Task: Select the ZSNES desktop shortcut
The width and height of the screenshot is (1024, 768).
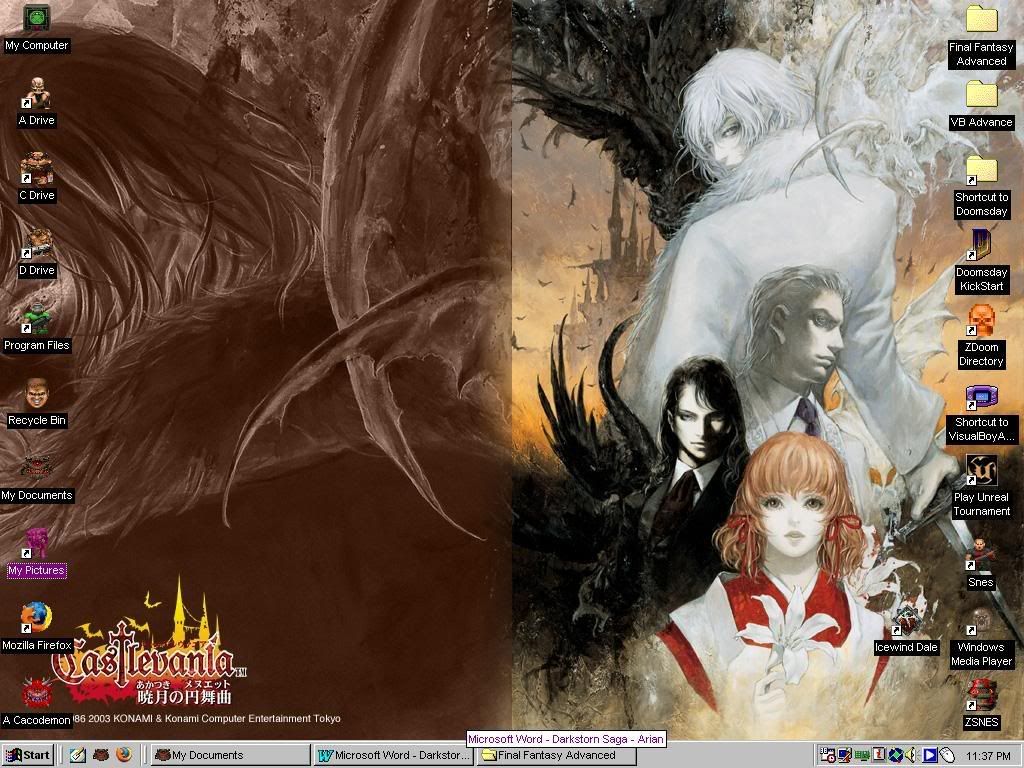Action: pyautogui.click(x=982, y=705)
